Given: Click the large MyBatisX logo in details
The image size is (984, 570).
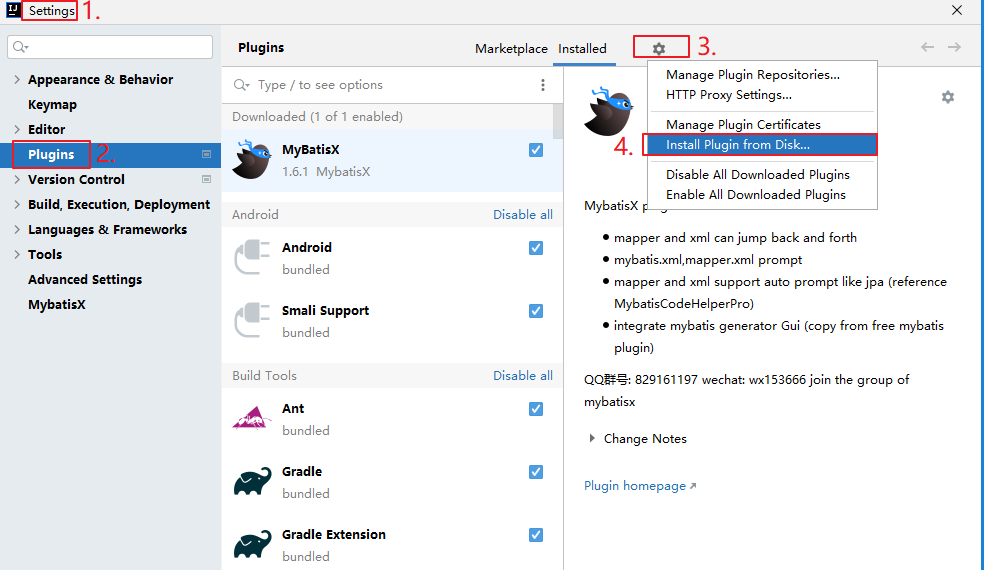Looking at the screenshot, I should (x=608, y=111).
